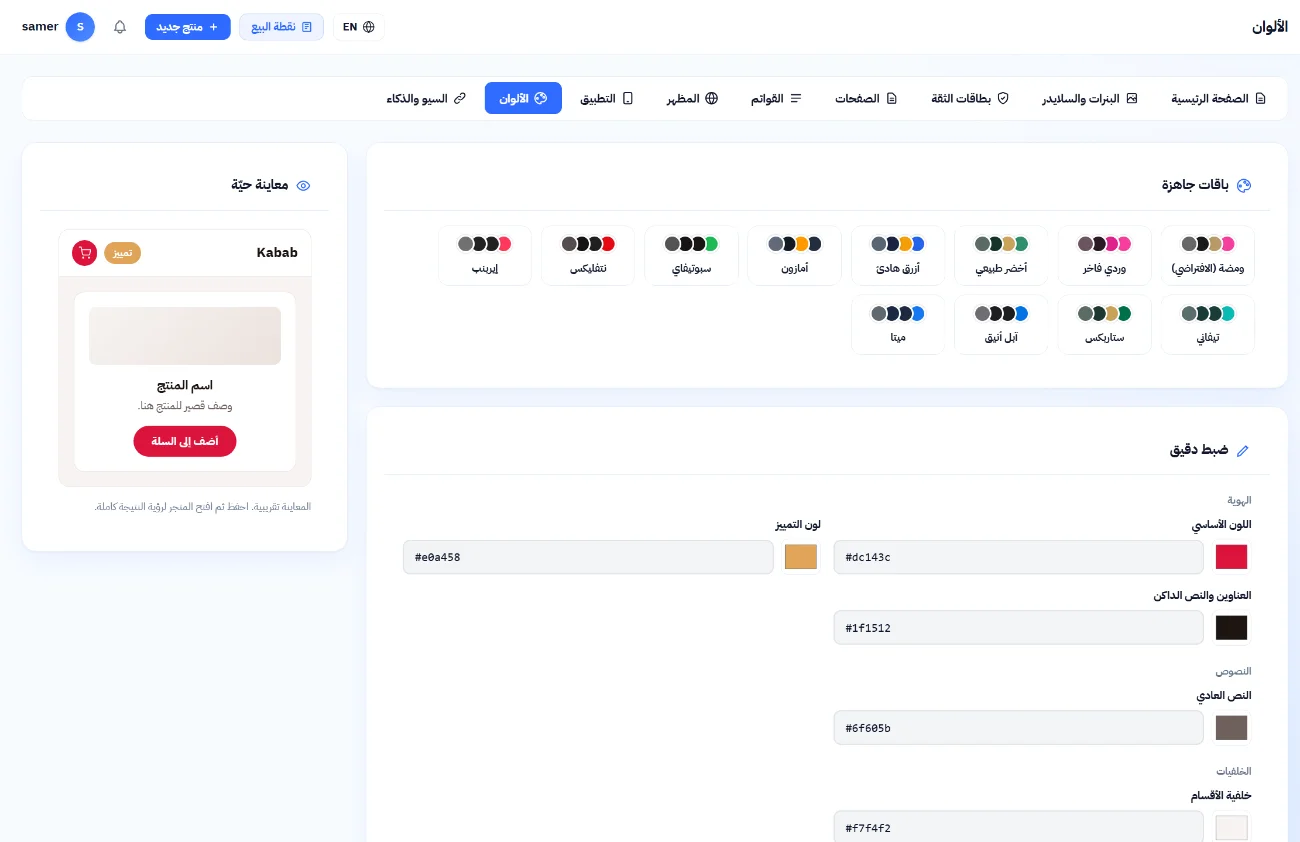The image size is (1300, 842).
Task: Switch to the التطبيق tab
Action: pos(607,99)
